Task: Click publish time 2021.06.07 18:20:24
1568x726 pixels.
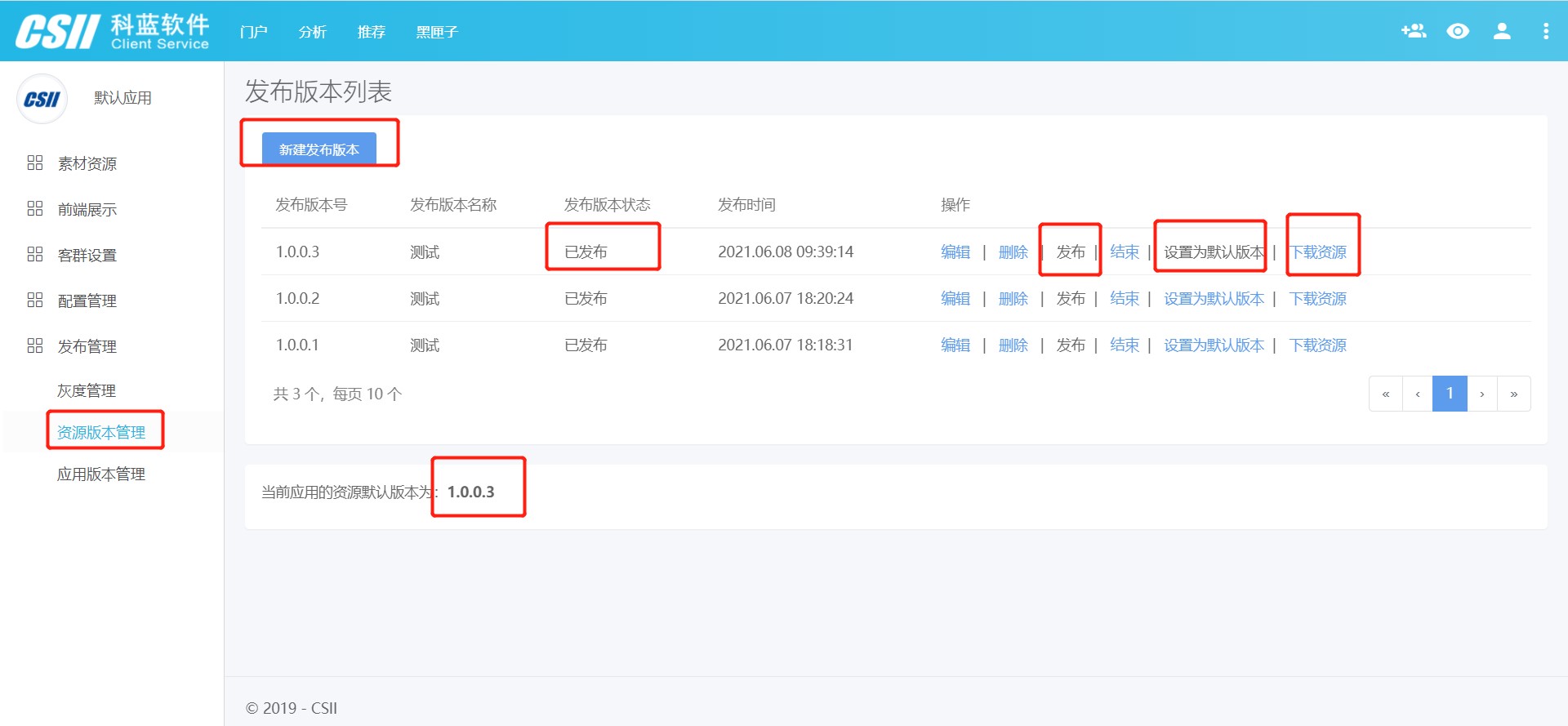Action: (x=786, y=298)
